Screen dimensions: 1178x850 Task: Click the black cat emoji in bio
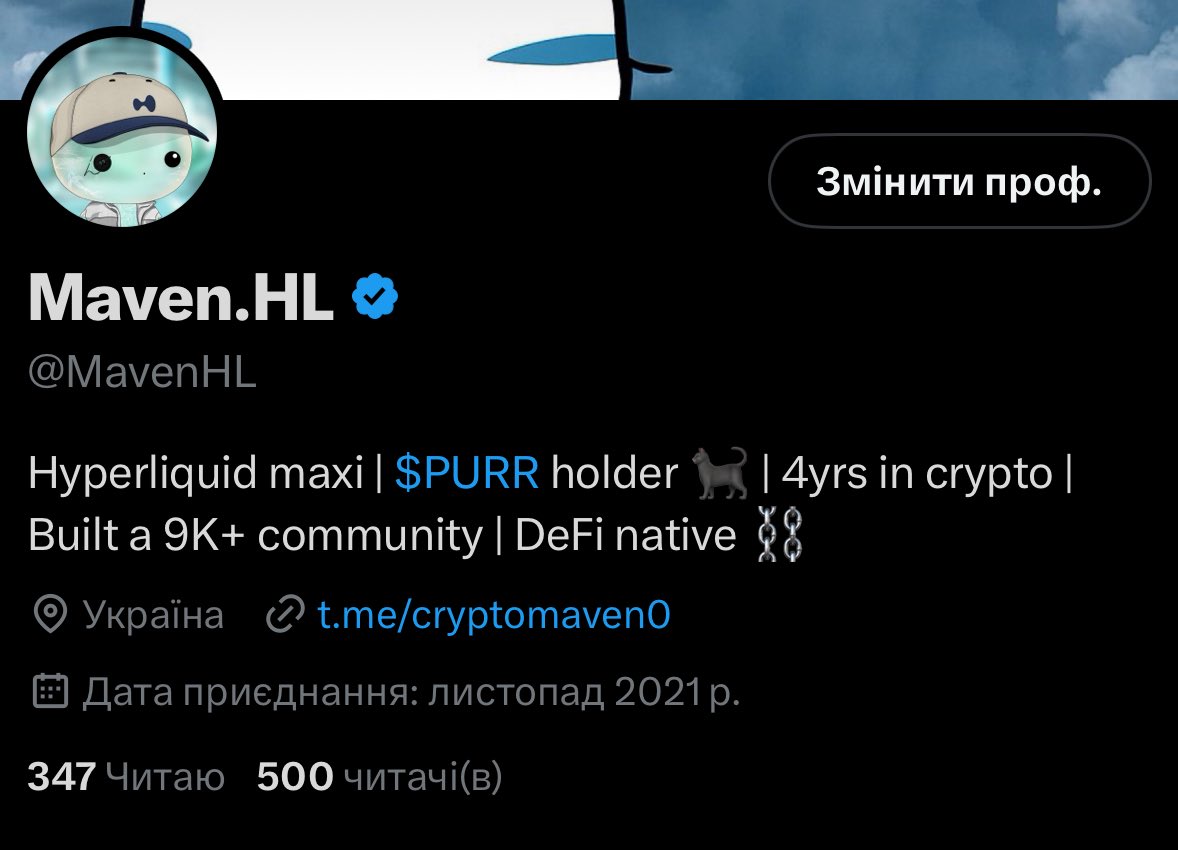[x=720, y=473]
